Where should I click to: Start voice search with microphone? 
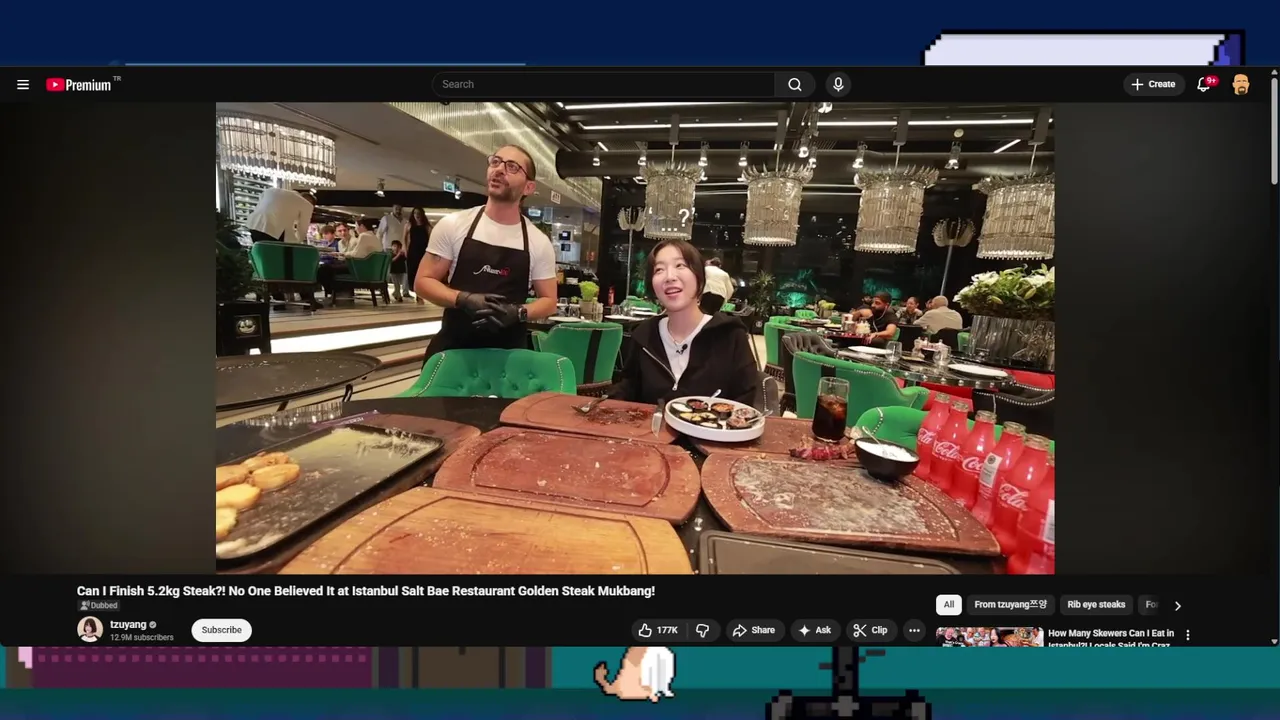point(838,85)
